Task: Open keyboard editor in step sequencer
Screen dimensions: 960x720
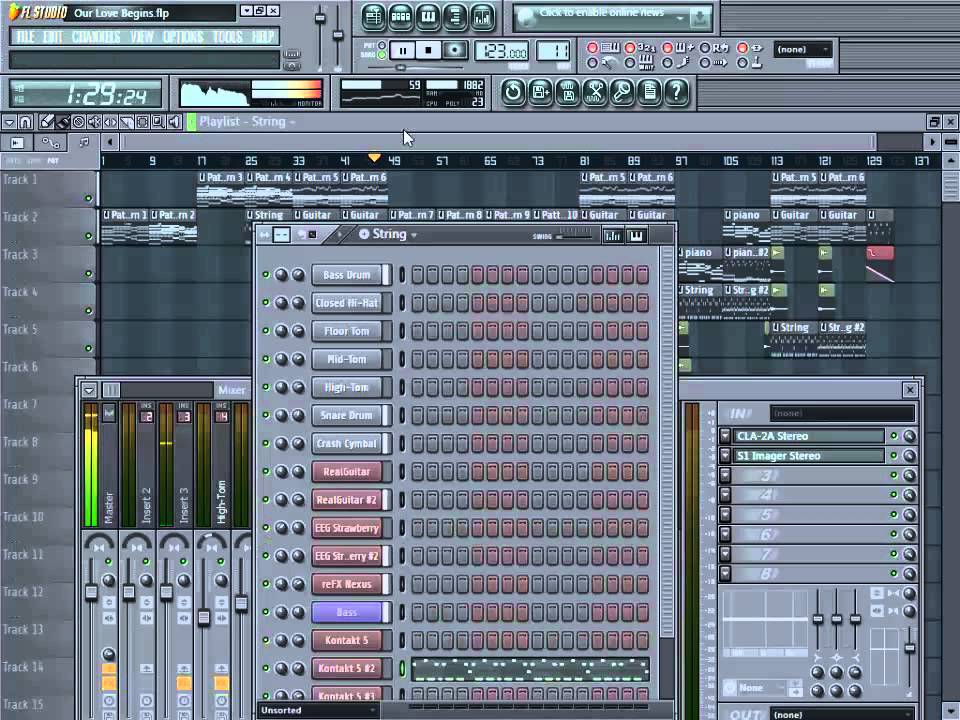Action: pyautogui.click(x=636, y=235)
